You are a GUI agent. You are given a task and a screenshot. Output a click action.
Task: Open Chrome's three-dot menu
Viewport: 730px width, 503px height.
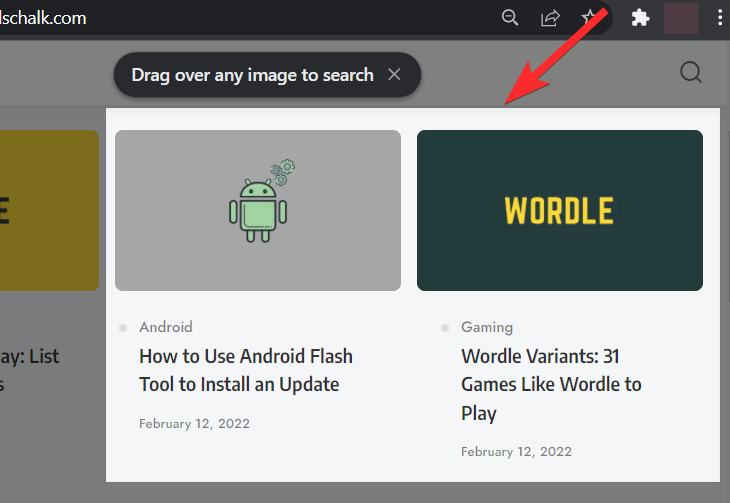tap(720, 17)
